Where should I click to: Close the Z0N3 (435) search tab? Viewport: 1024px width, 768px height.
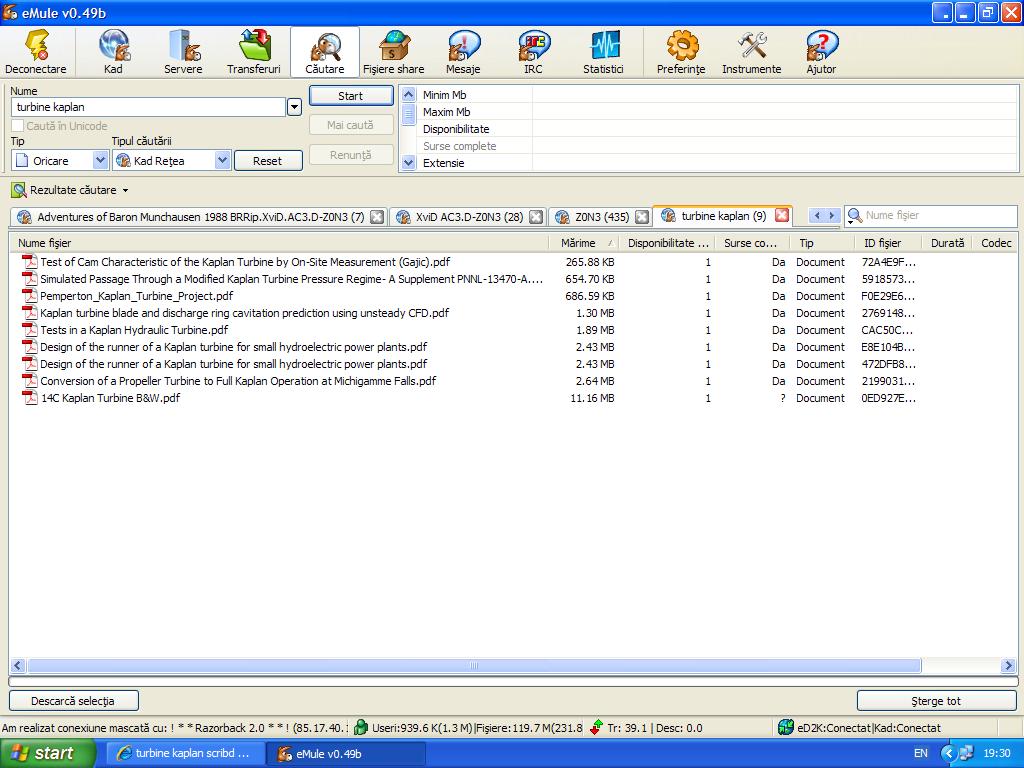coord(642,217)
